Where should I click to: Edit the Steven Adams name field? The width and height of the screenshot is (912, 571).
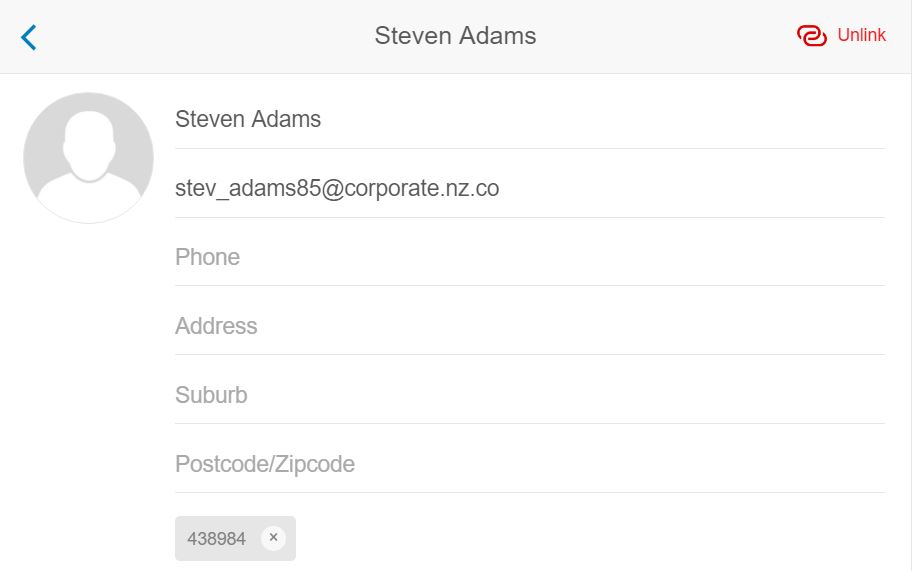tap(530, 119)
